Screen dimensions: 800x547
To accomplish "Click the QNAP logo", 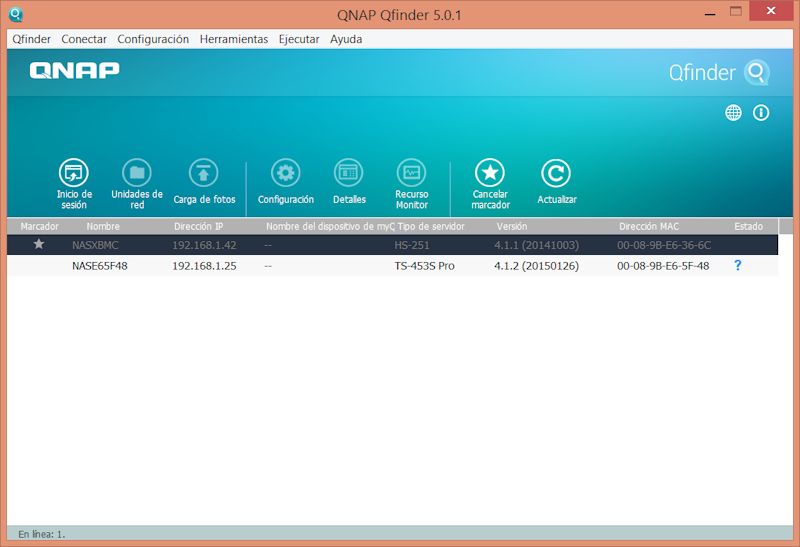I will pos(74,70).
